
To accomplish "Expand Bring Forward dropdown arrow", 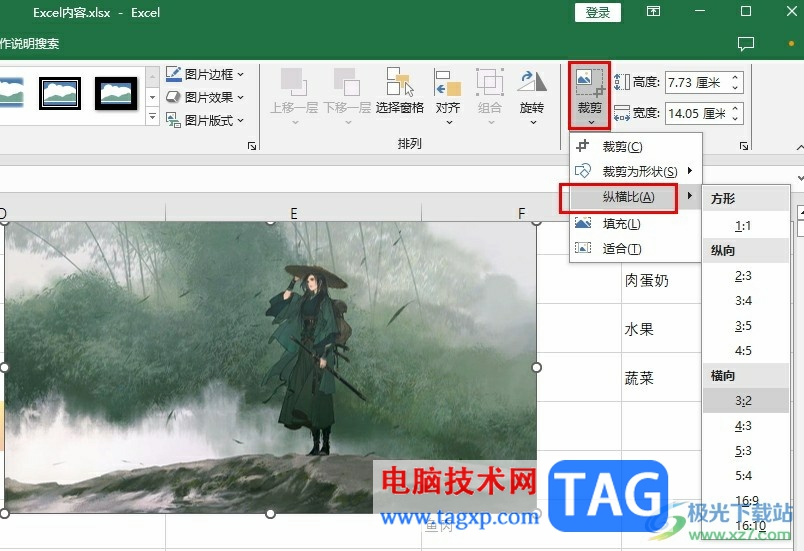I will pos(295,123).
